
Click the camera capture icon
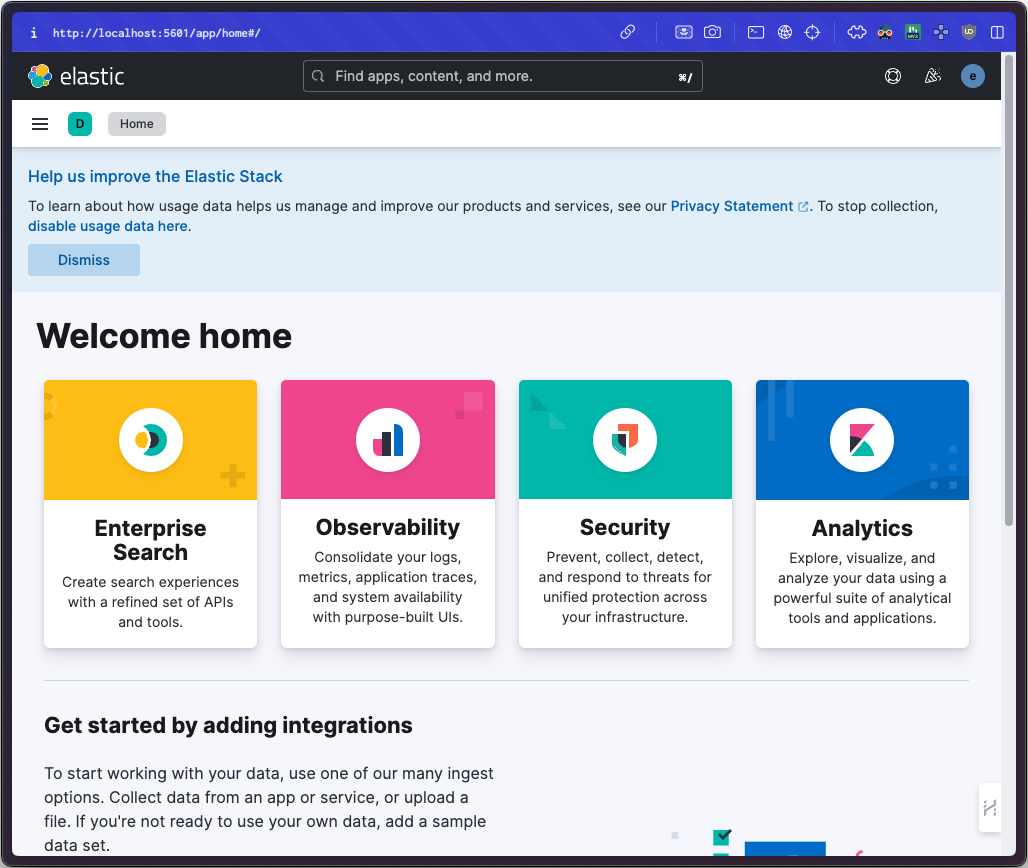pyautogui.click(x=713, y=32)
